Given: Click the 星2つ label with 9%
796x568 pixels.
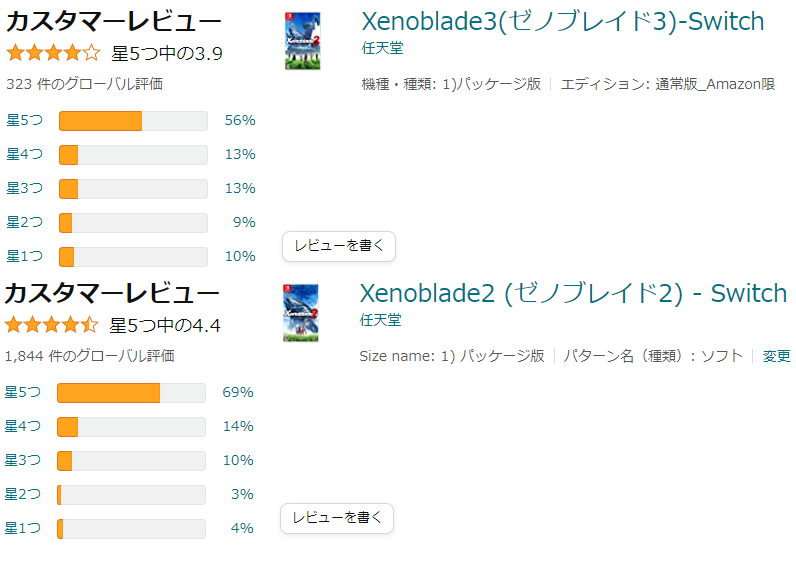Looking at the screenshot, I should coord(24,222).
